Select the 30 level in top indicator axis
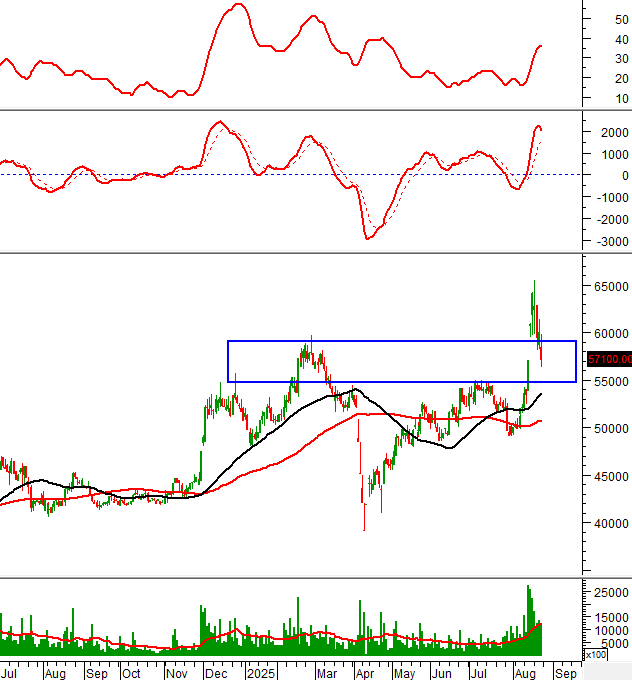The width and height of the screenshot is (632, 680). (x=622, y=59)
